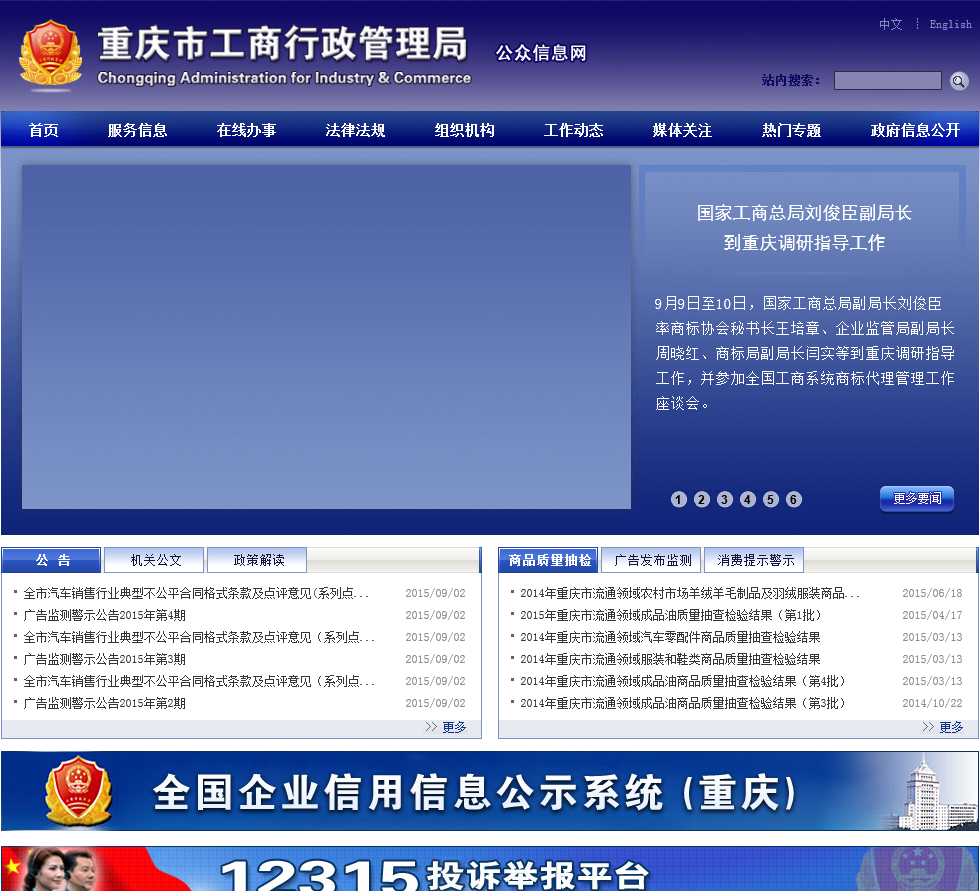980x891 pixels.
Task: Click the 更多要闻 button
Action: (x=917, y=499)
